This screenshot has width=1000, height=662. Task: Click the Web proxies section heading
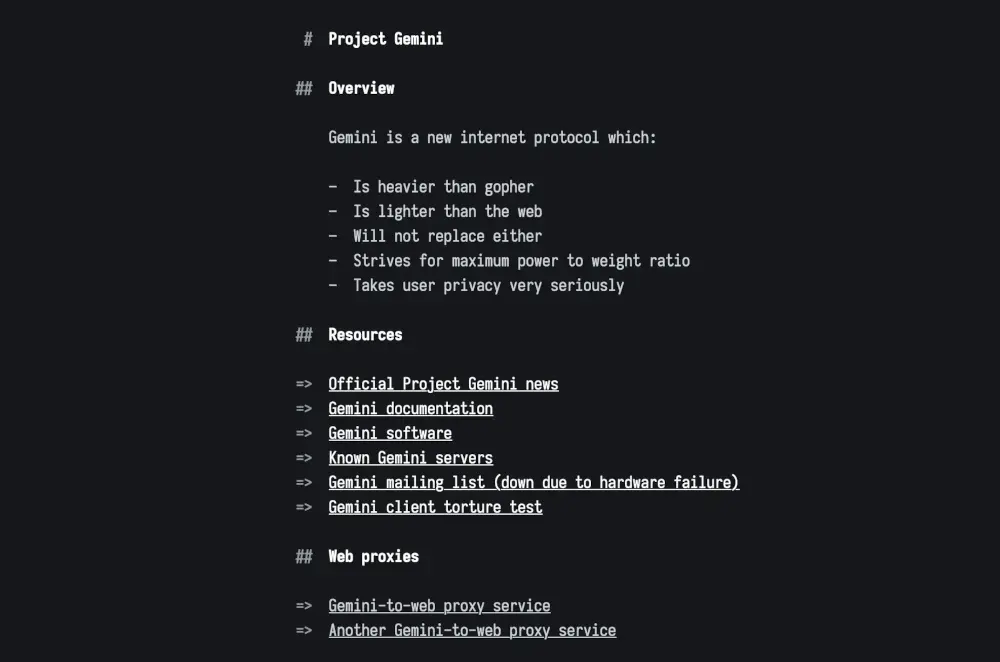pos(373,556)
